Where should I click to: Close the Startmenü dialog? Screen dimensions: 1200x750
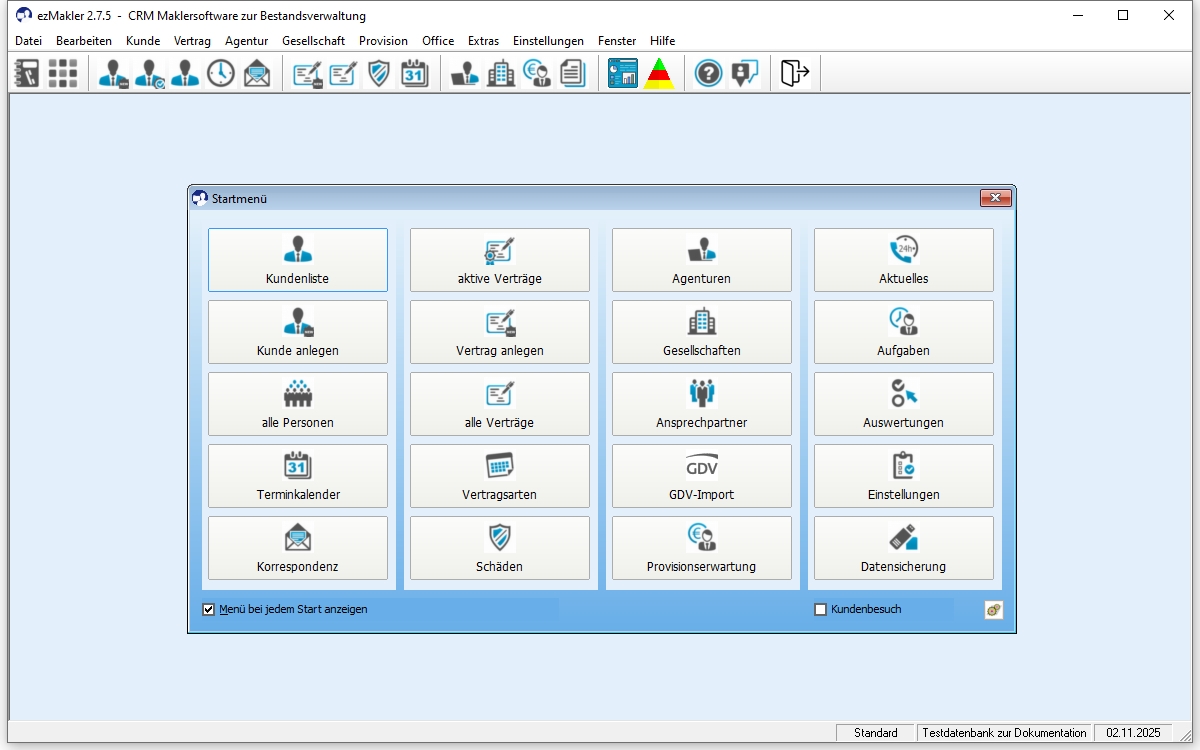[x=995, y=199]
